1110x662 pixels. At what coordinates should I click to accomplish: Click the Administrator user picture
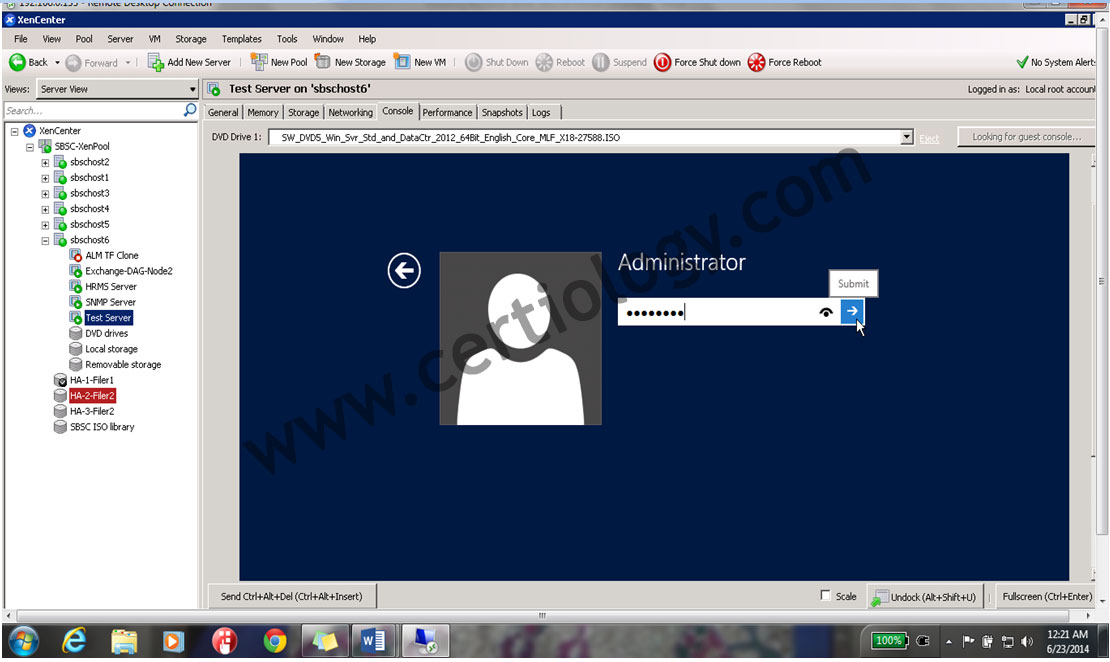pyautogui.click(x=520, y=338)
